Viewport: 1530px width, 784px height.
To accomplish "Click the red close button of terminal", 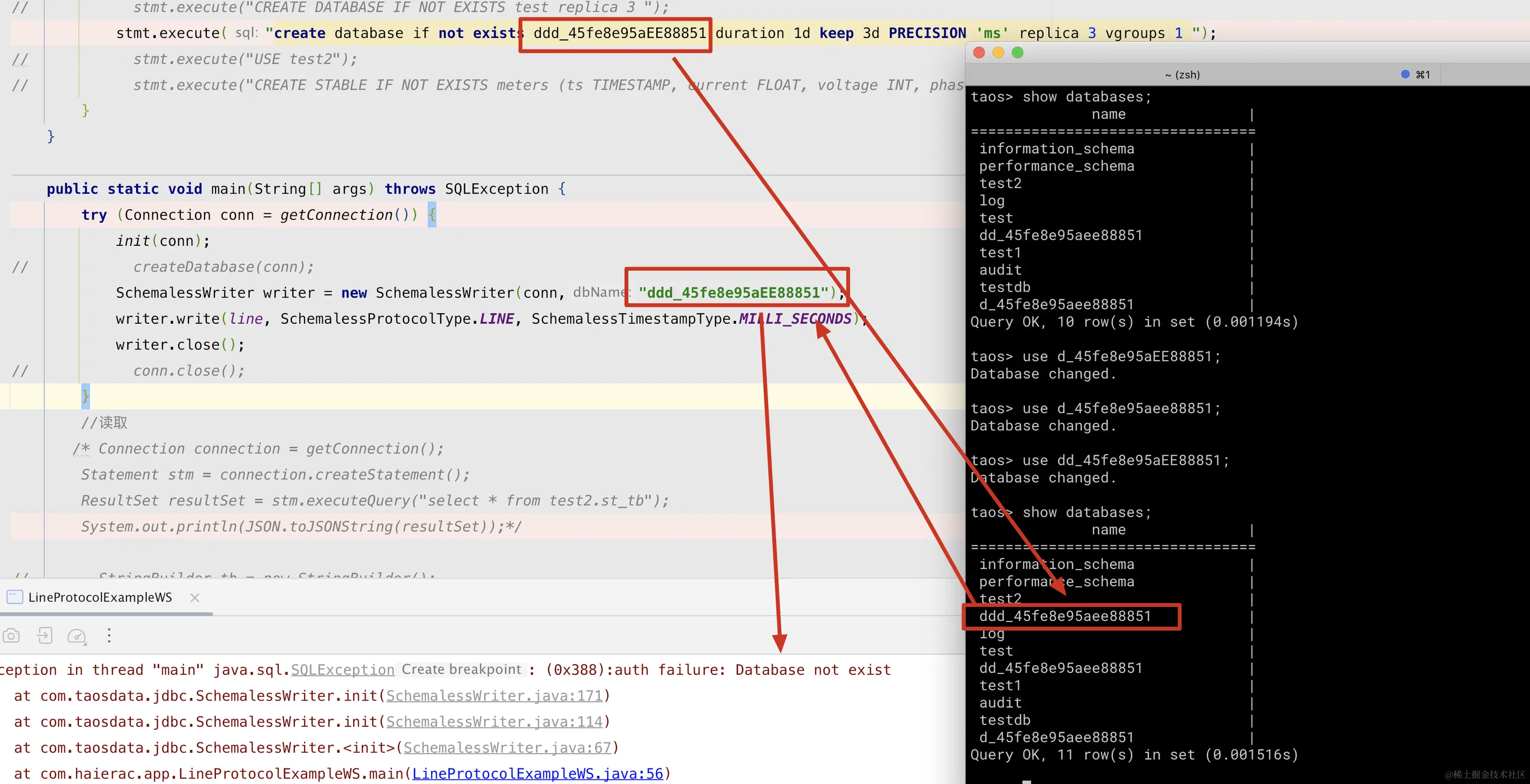I will (x=980, y=53).
